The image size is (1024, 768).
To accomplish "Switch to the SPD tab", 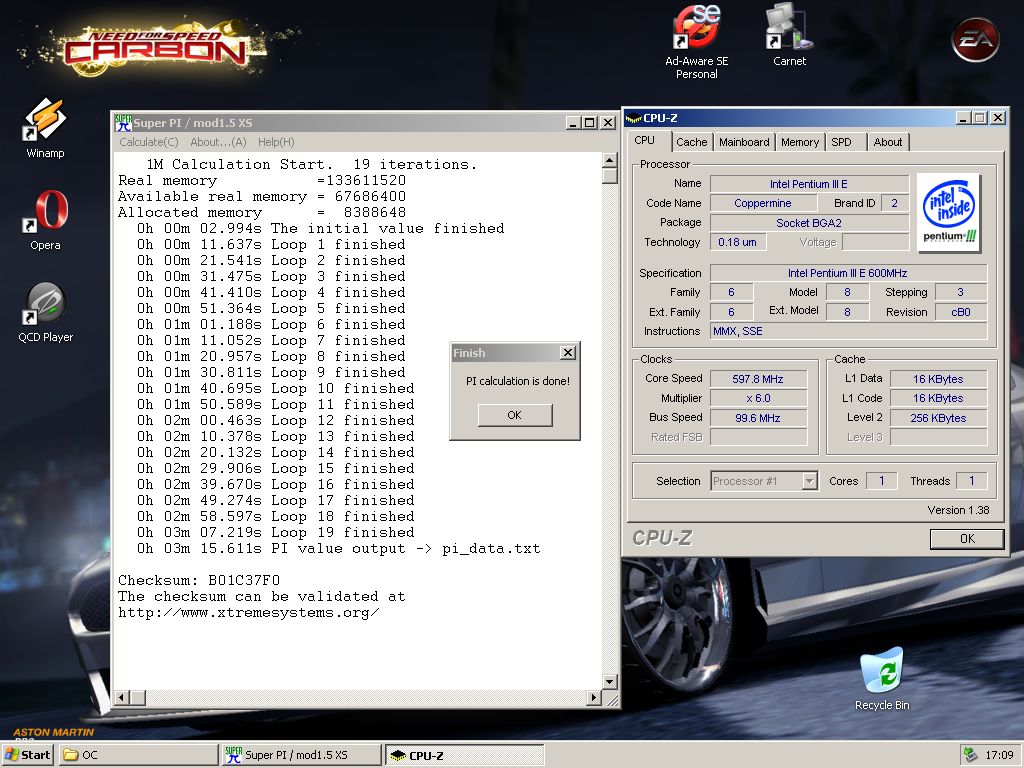I will 841,142.
